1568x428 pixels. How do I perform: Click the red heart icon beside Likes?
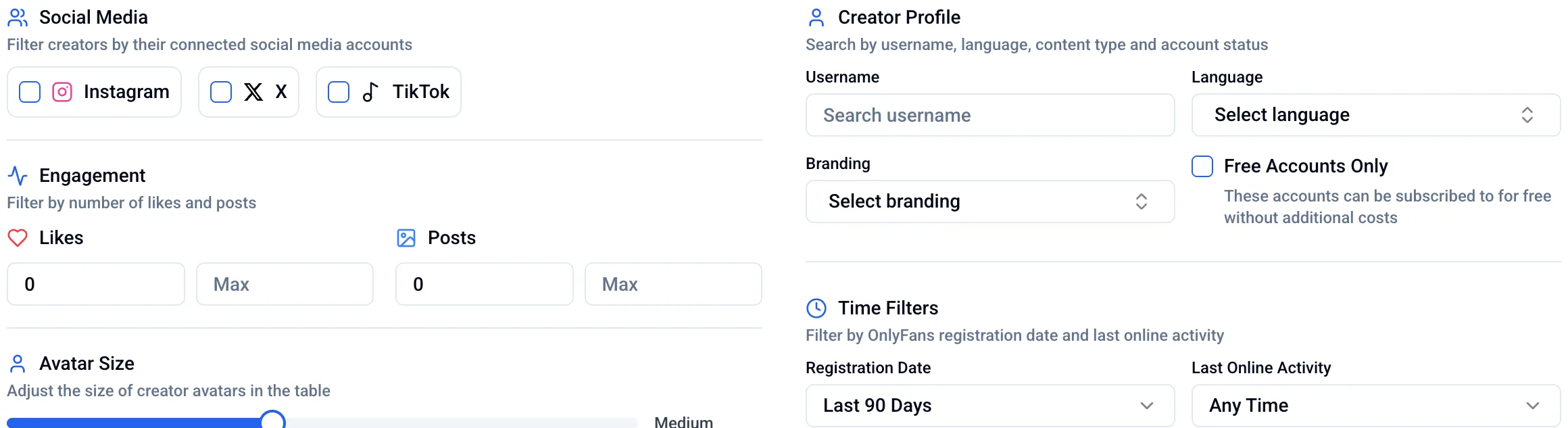17,237
